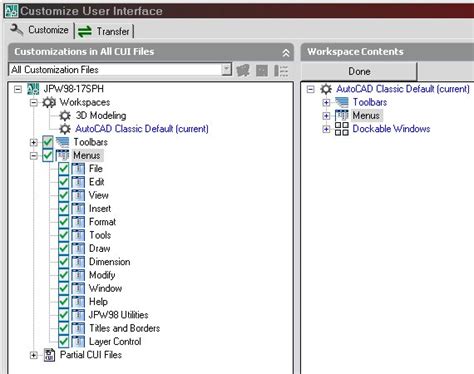This screenshot has width=474, height=374.
Task: Click the Customize wrench icon
Action: point(16,30)
